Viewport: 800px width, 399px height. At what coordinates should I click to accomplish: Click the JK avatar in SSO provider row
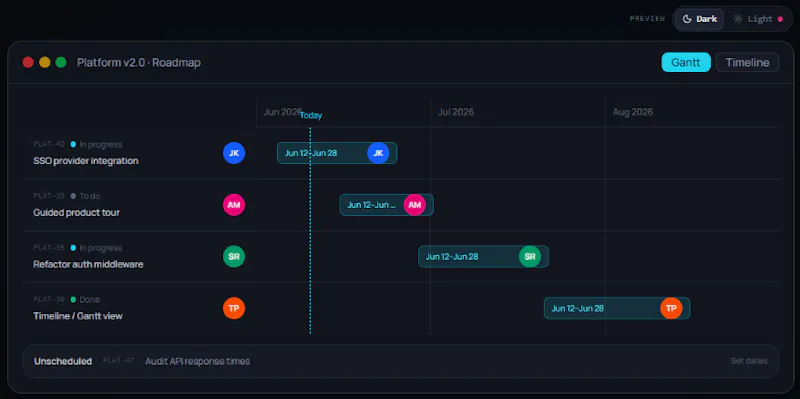pos(234,153)
